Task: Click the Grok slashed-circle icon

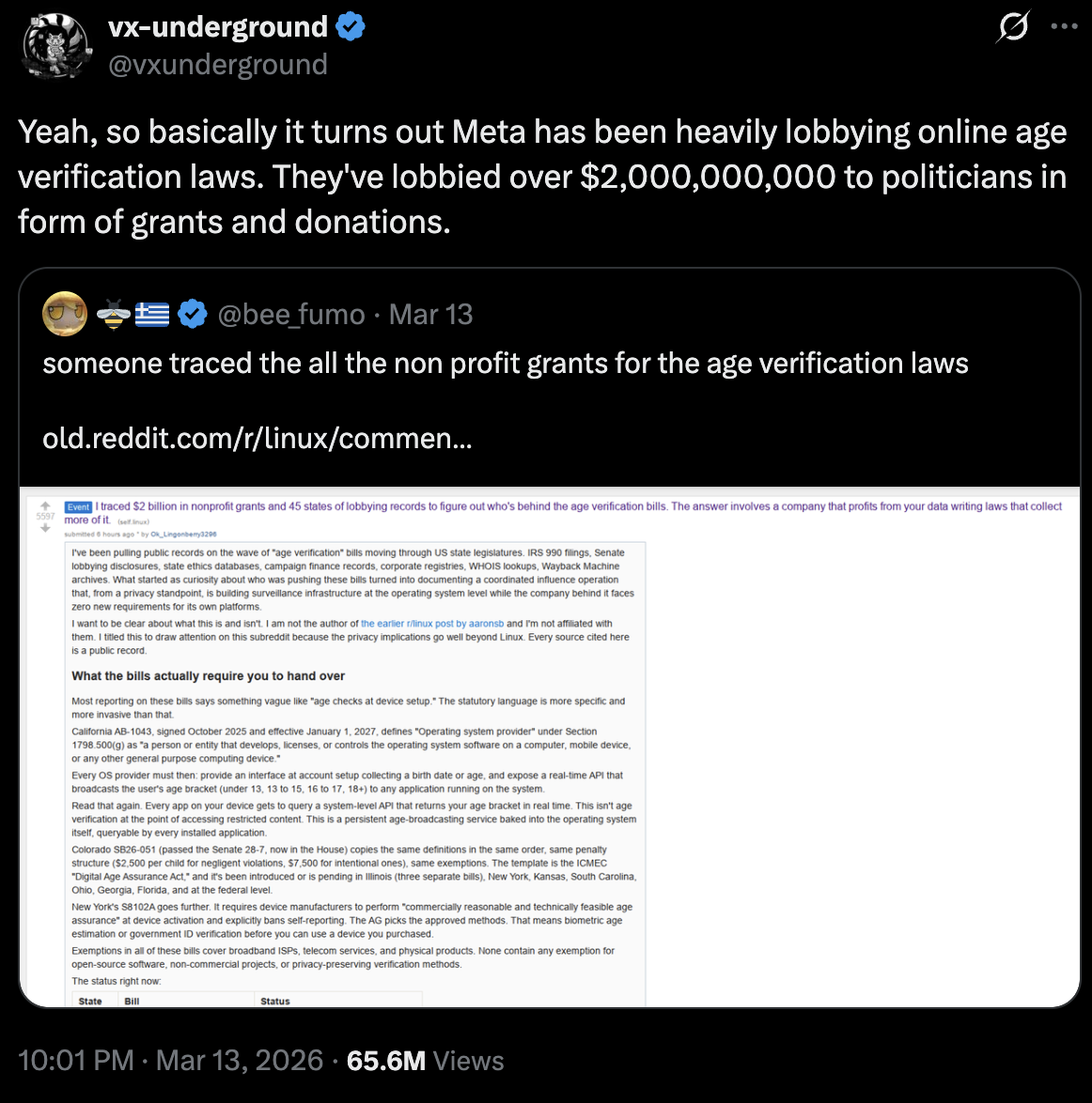Action: click(1013, 26)
